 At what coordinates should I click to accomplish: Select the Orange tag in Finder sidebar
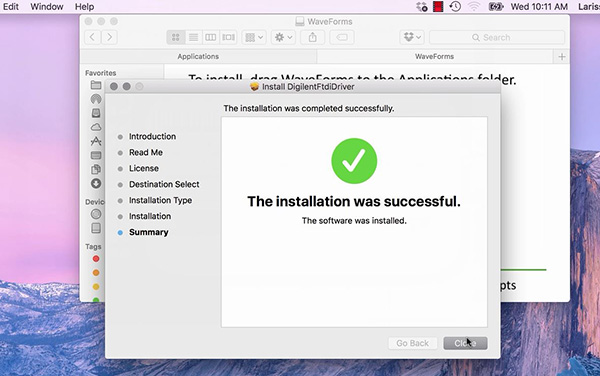click(x=96, y=272)
